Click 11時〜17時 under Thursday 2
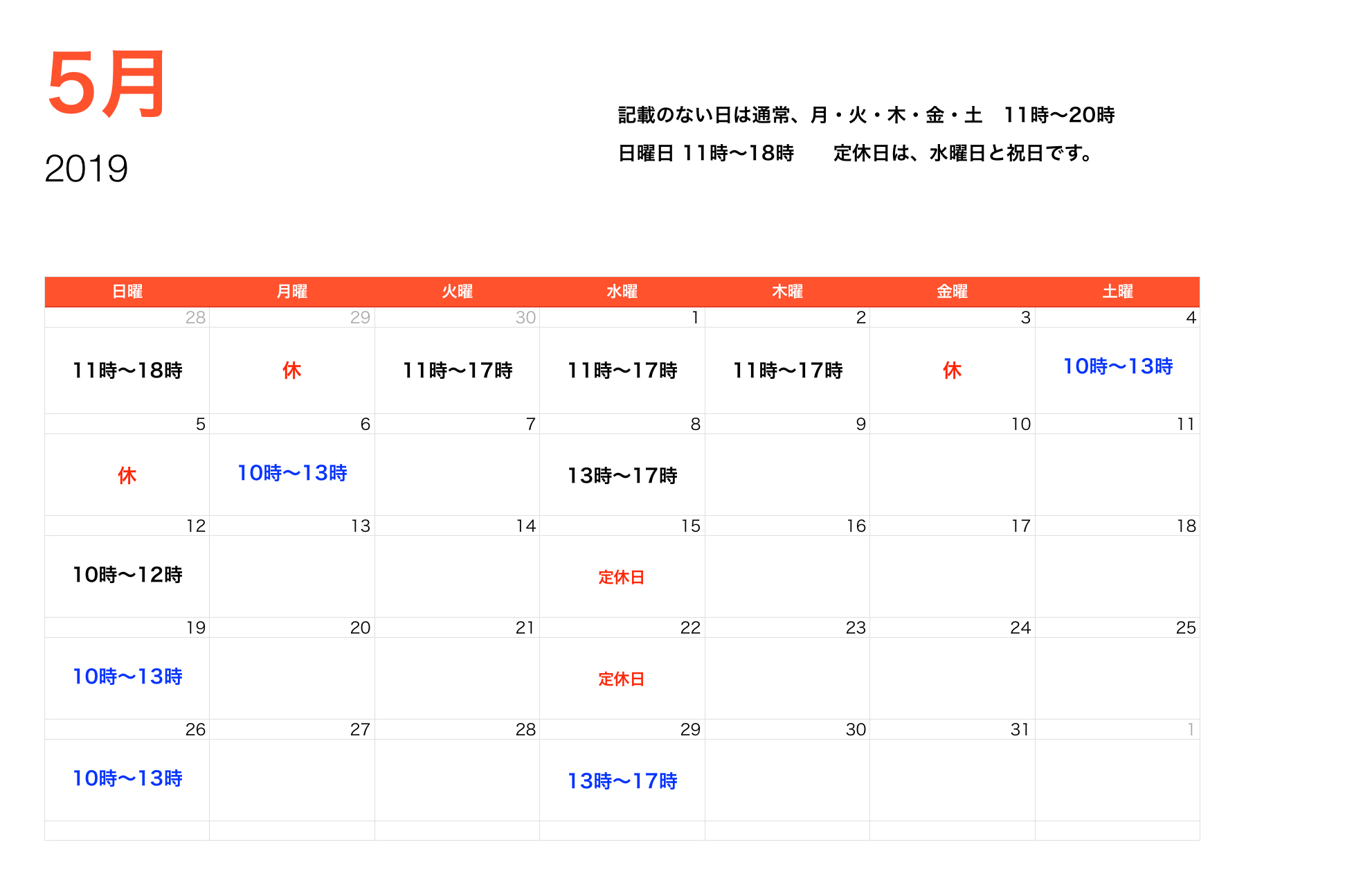The height and width of the screenshot is (894, 1372). pos(788,370)
